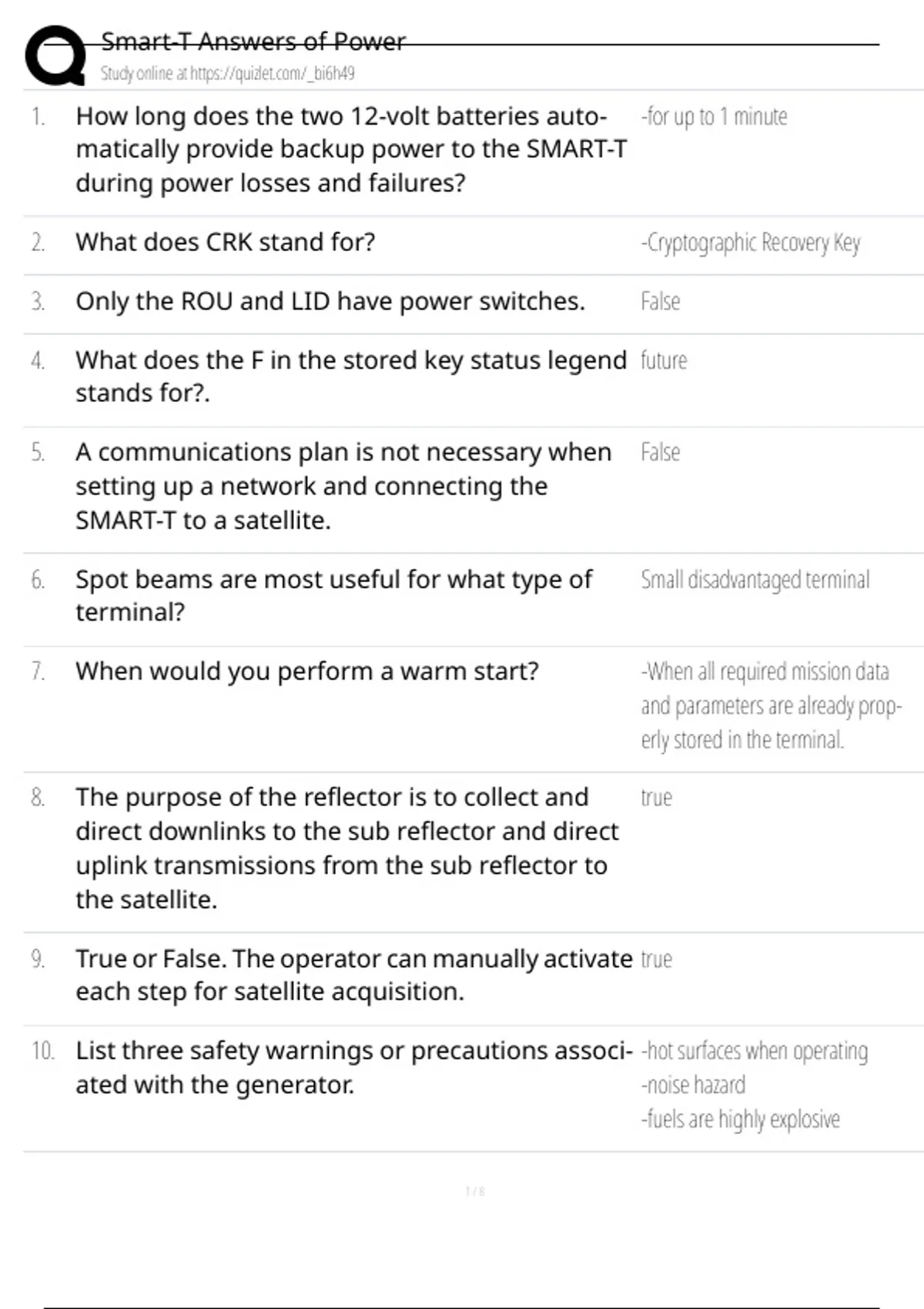
Task: Select the generator safety warnings question
Action: [353, 1067]
